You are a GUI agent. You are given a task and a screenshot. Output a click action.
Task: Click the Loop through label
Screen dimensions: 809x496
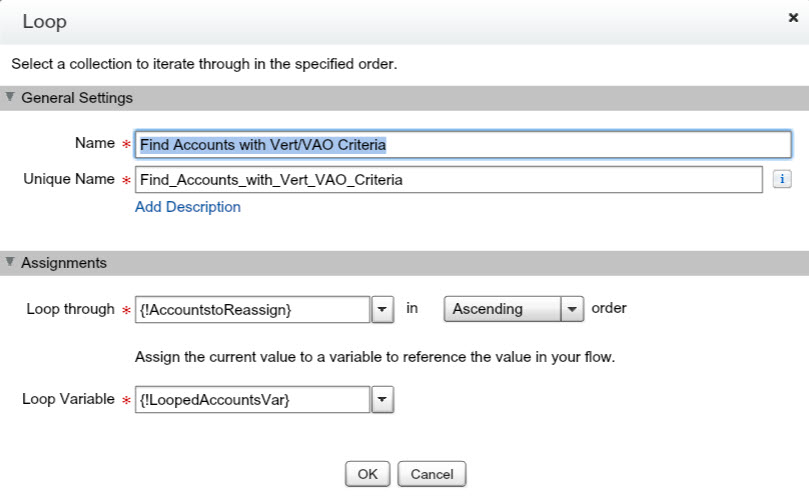(70, 309)
